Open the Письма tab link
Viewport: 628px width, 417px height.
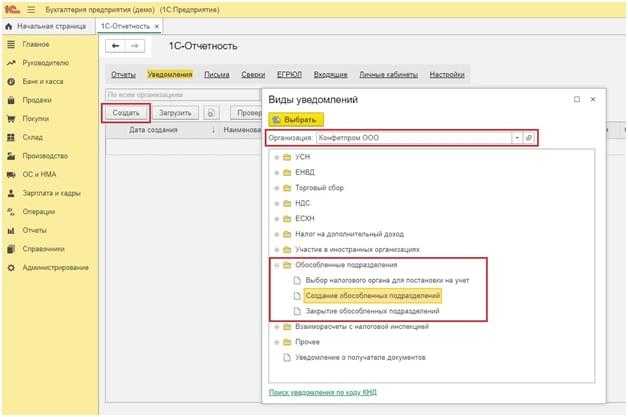coord(217,75)
